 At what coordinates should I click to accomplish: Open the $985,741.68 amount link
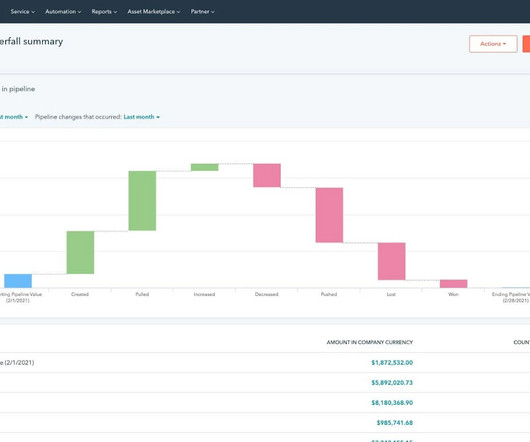(395, 422)
